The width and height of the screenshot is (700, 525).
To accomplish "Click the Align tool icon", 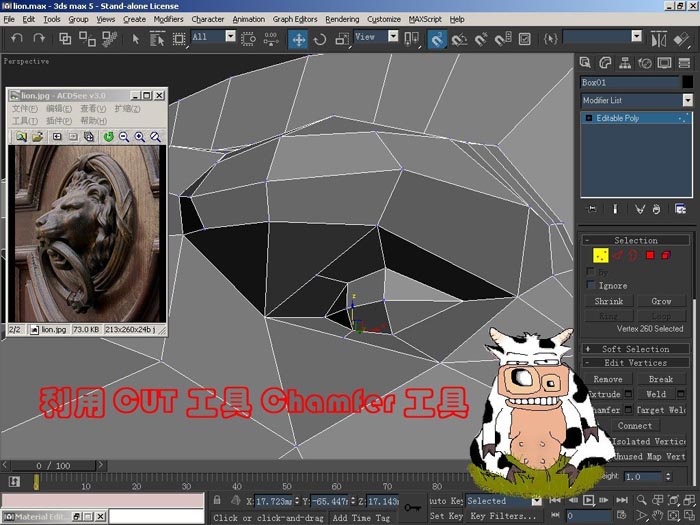I will (682, 39).
